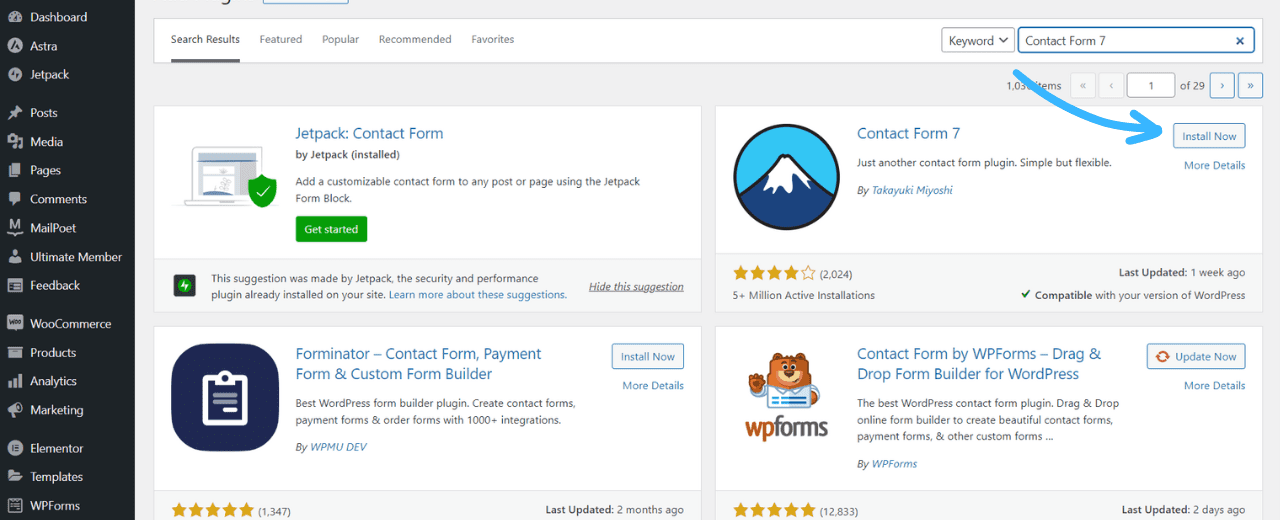Switch to the Search Results tab
Viewport: 1280px width, 520px height.
(x=205, y=39)
